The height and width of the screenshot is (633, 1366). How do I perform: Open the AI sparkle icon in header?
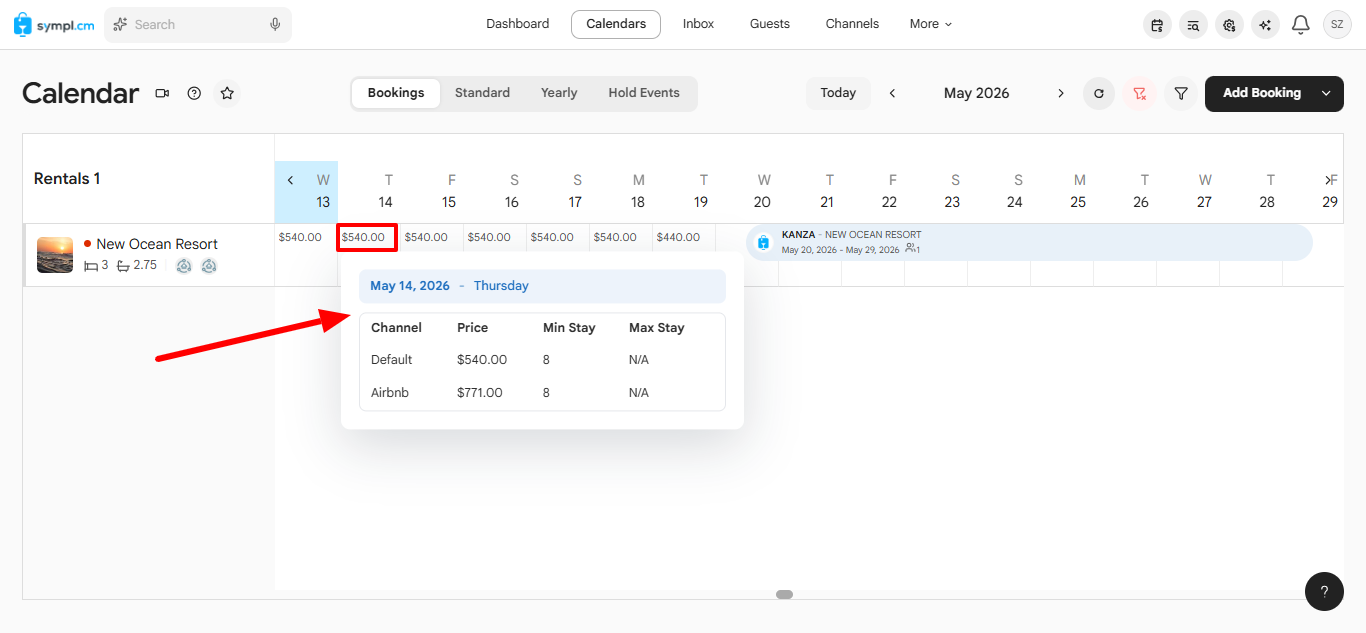1265,24
